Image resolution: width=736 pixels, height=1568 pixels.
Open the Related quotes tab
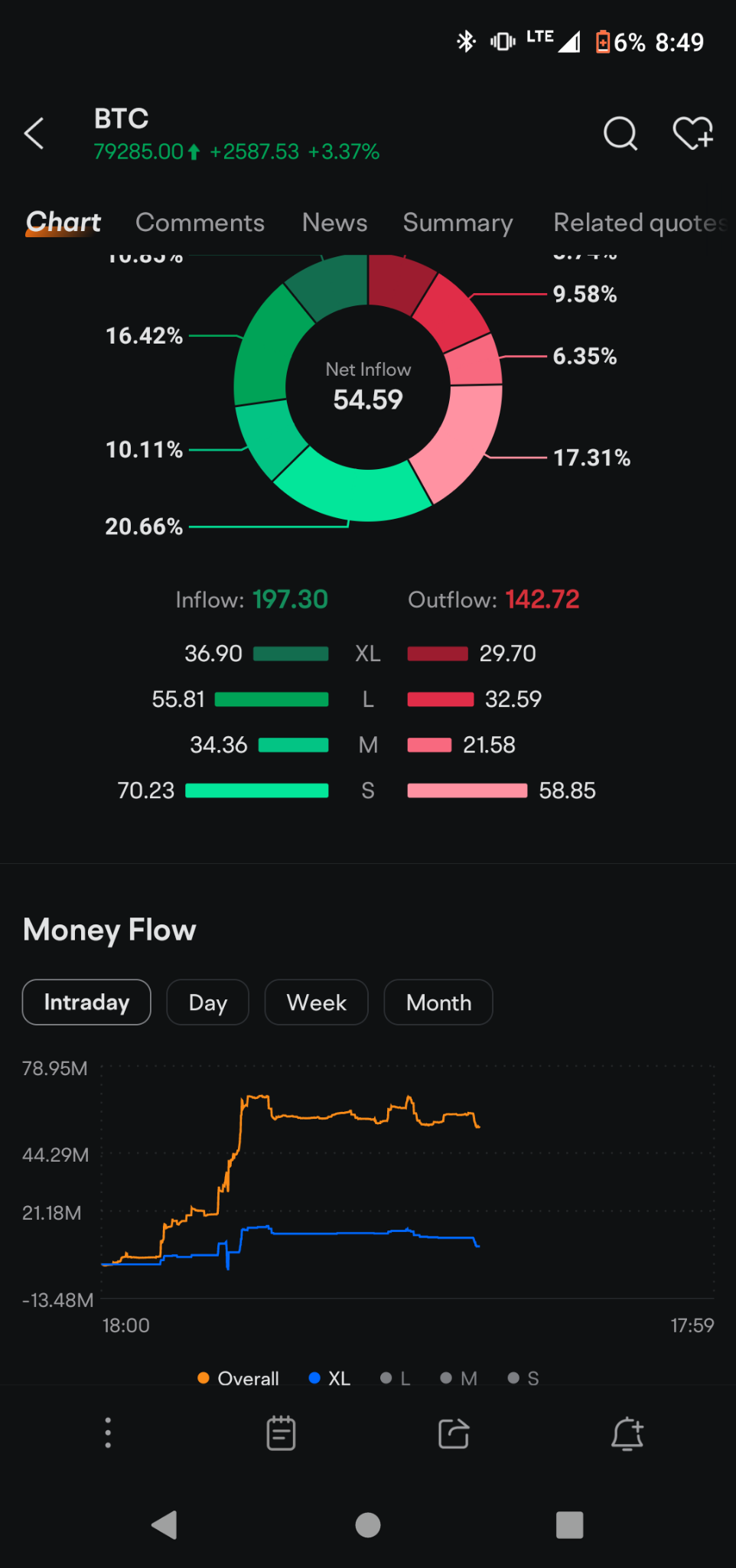coord(640,223)
